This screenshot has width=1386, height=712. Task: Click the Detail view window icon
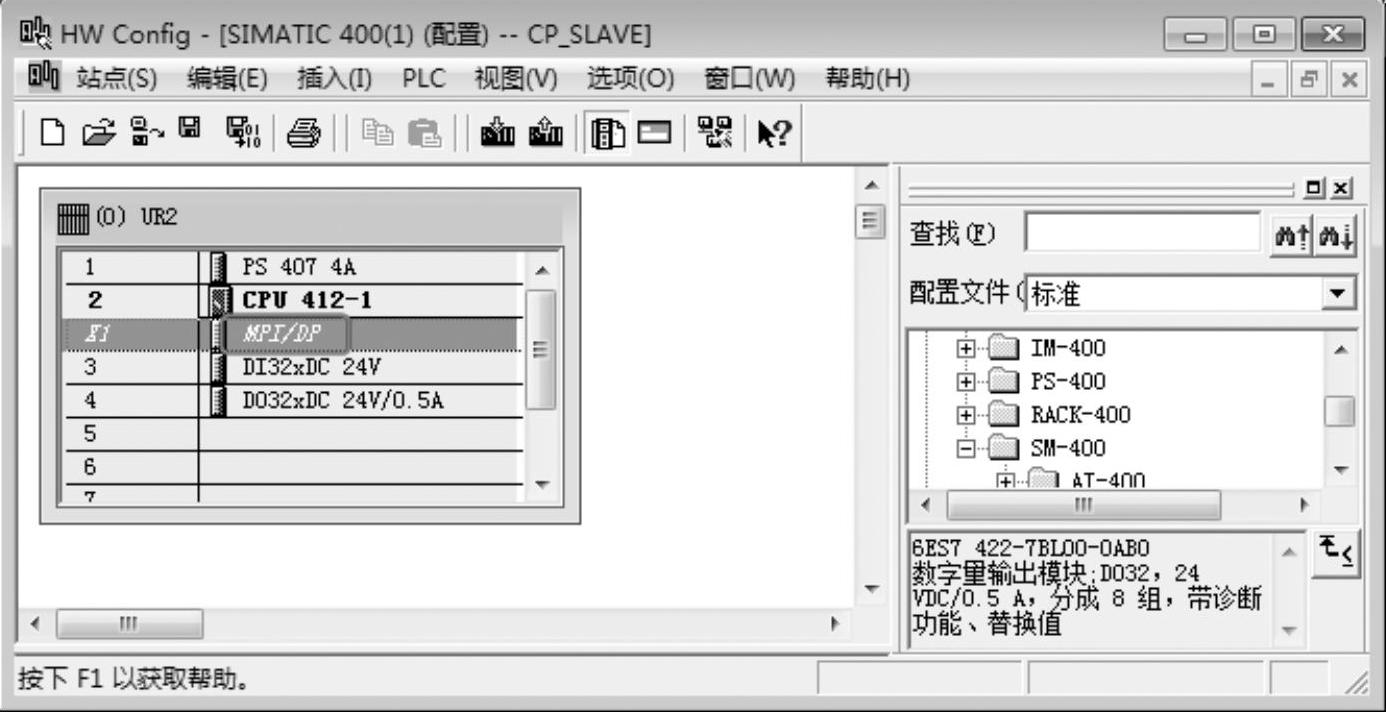[x=657, y=130]
